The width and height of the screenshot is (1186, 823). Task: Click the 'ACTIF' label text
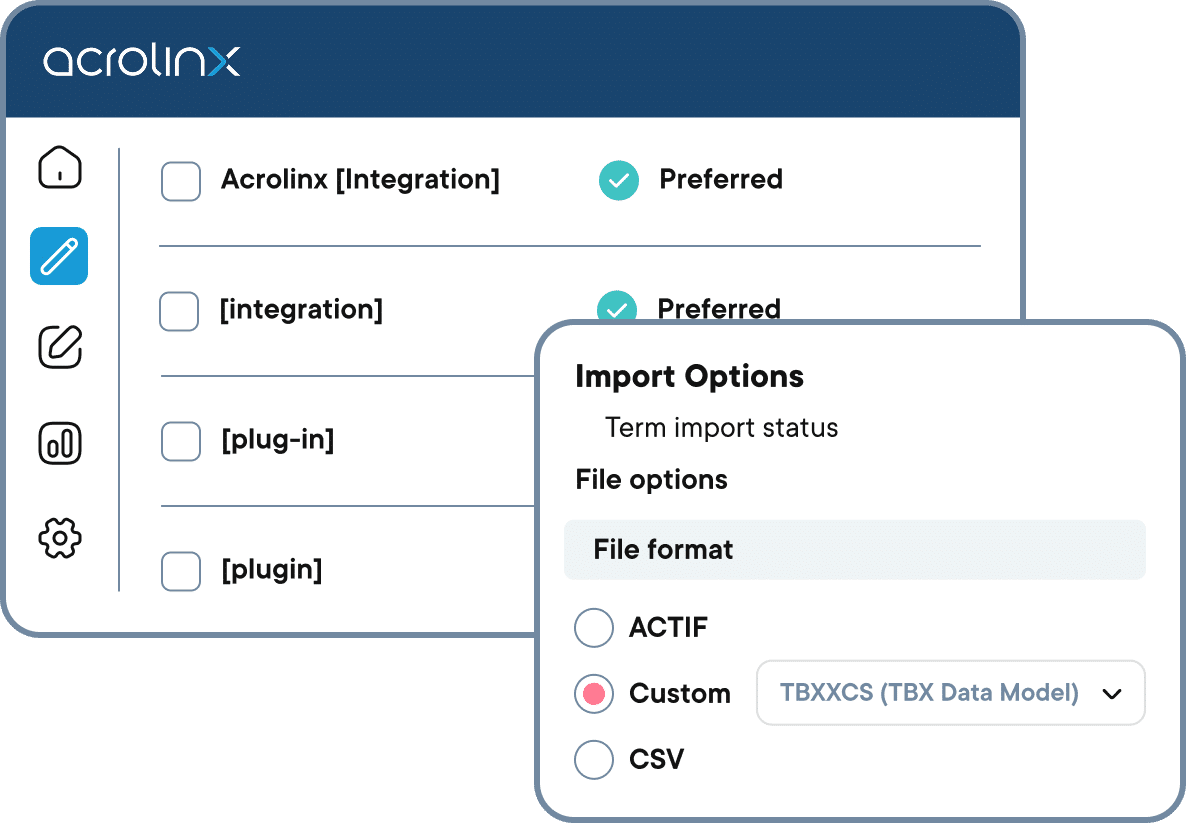(669, 628)
